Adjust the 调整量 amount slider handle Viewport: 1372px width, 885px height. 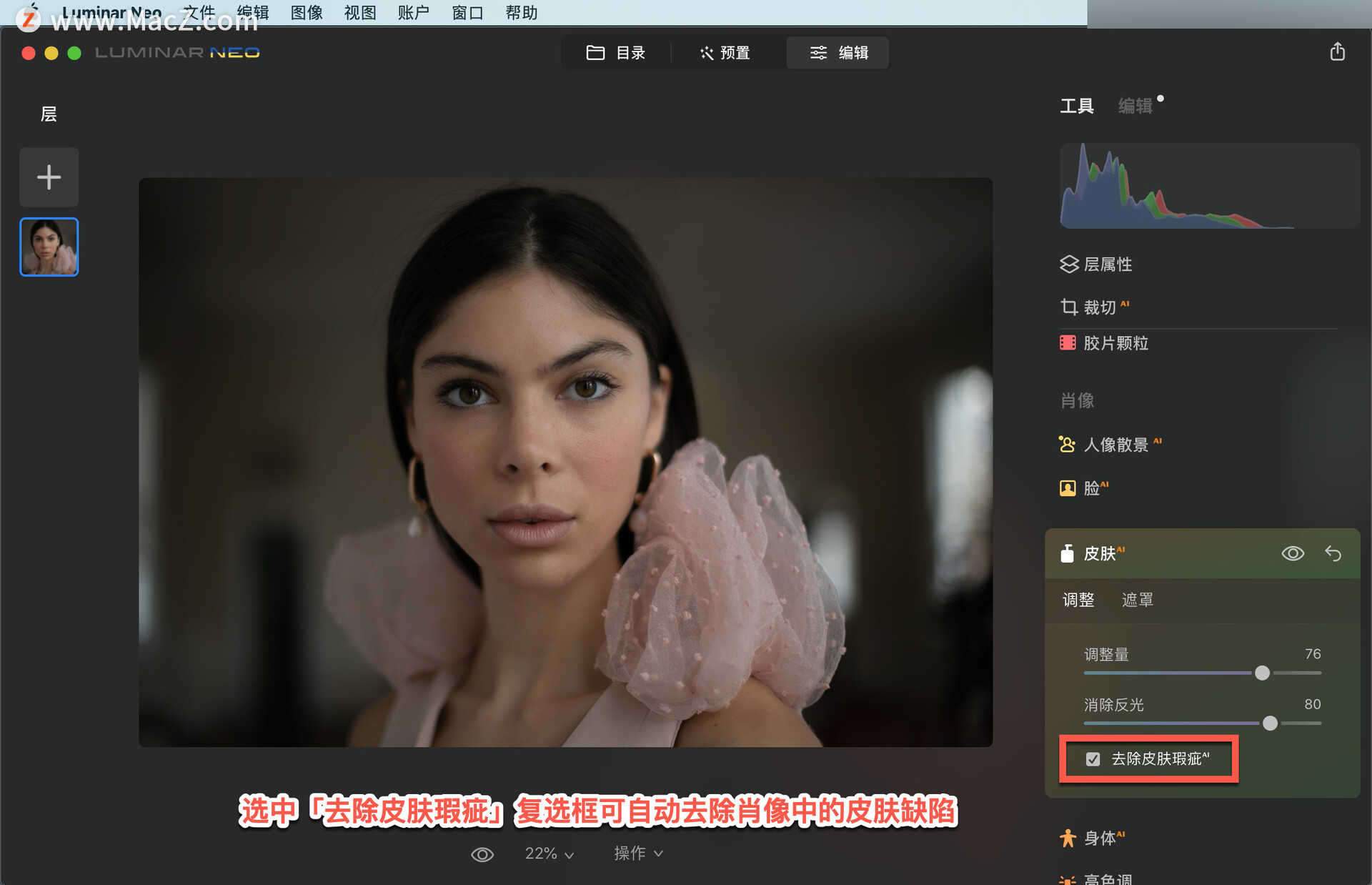click(1262, 673)
